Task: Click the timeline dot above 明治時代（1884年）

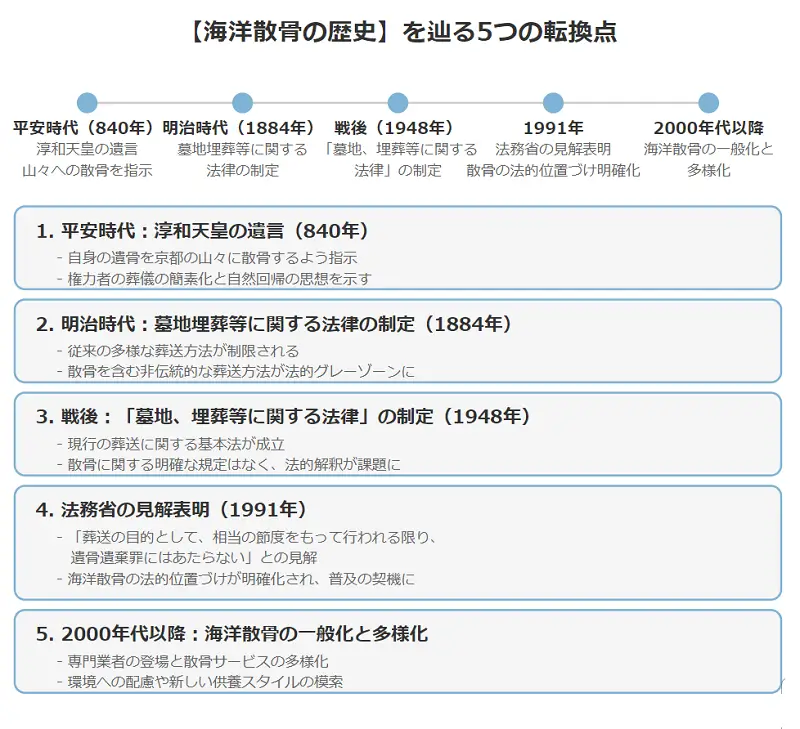Action: (x=242, y=102)
